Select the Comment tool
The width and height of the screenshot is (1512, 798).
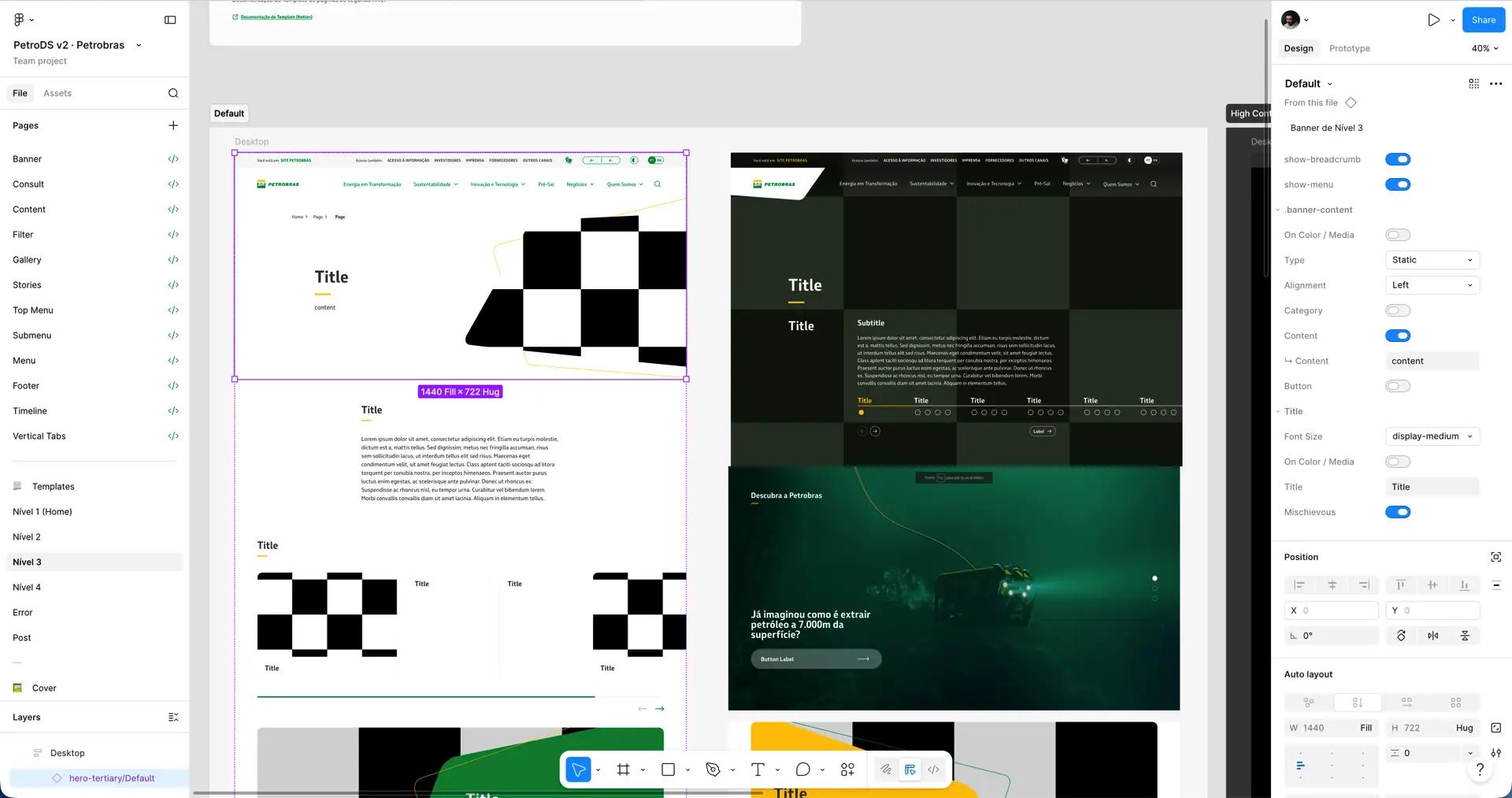(x=802, y=770)
